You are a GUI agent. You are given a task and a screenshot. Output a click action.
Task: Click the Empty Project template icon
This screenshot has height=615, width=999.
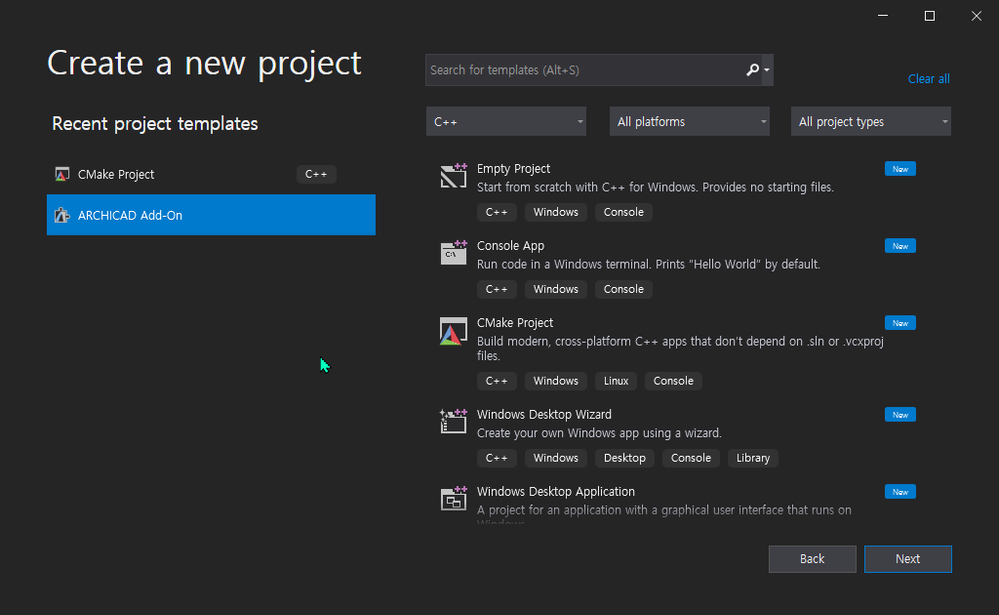(454, 176)
